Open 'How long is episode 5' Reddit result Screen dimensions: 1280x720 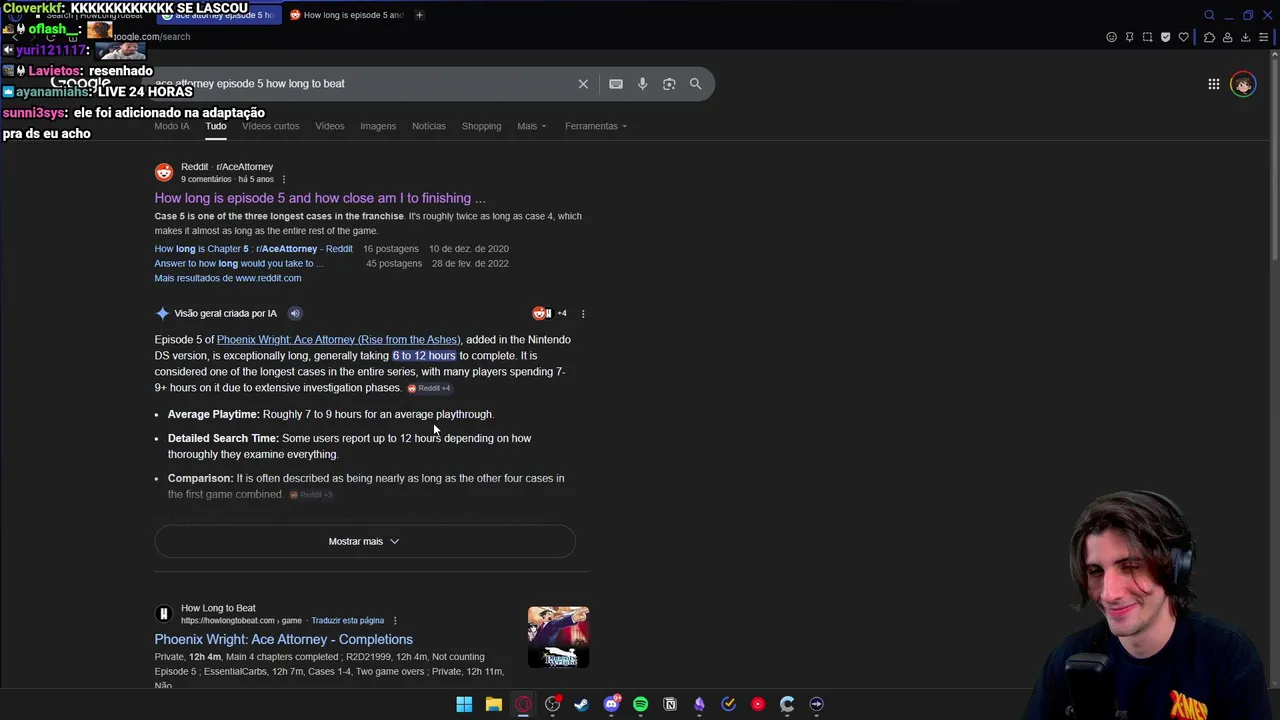click(320, 198)
